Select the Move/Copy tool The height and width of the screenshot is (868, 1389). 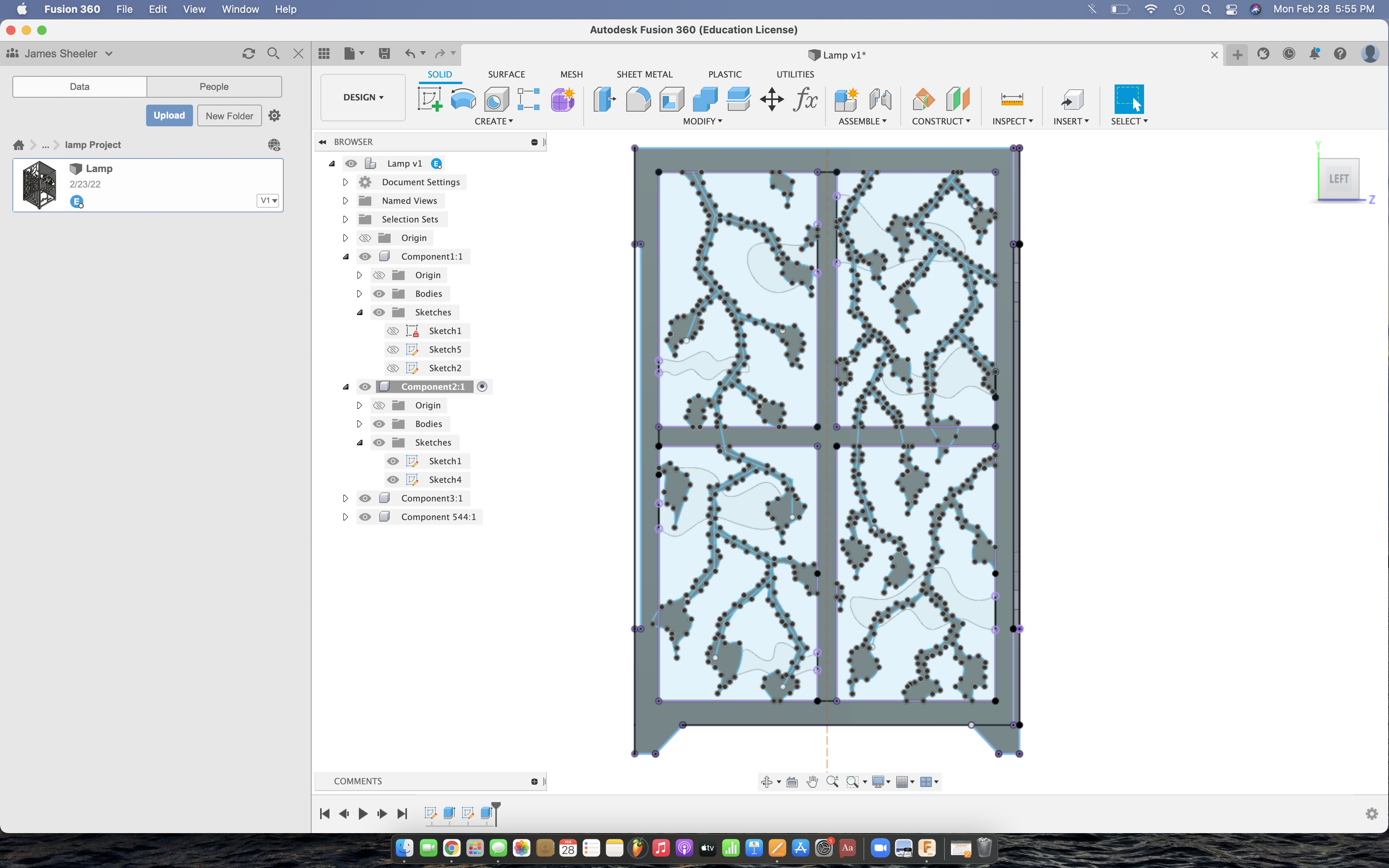click(x=771, y=99)
